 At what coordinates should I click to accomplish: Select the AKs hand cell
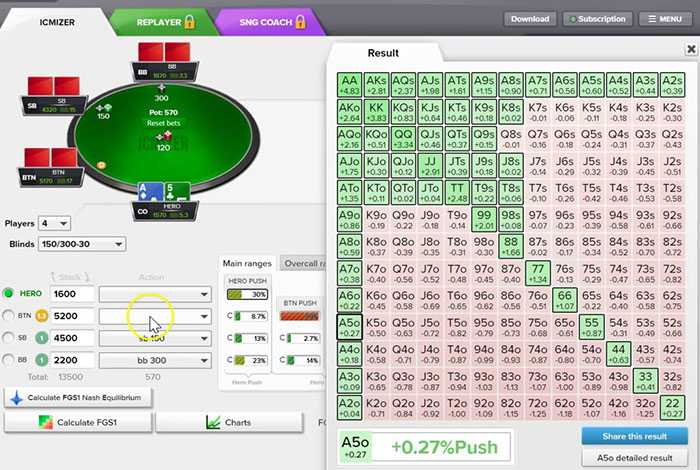(x=376, y=85)
